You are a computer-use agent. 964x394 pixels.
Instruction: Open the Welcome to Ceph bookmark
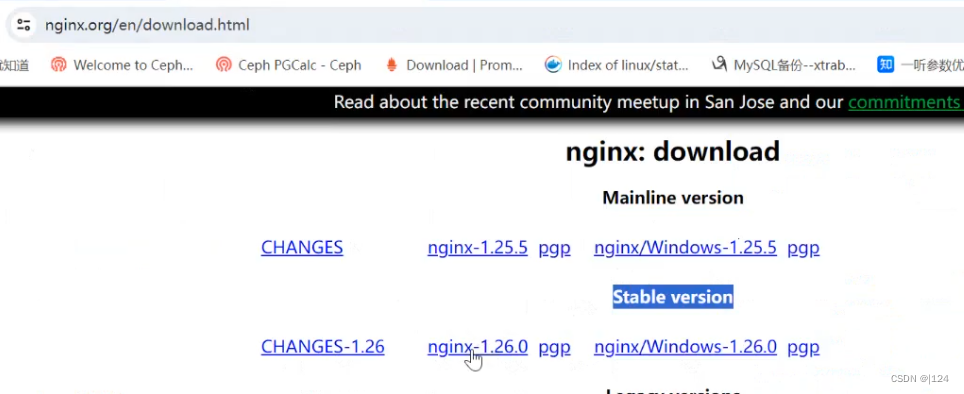click(x=122, y=65)
